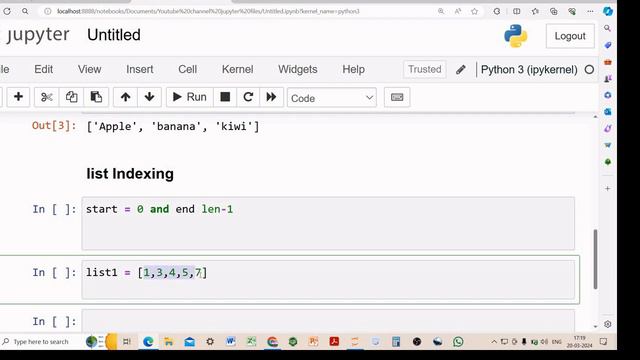
Task: Click the pencil edit-mode indicator icon
Action: click(461, 70)
